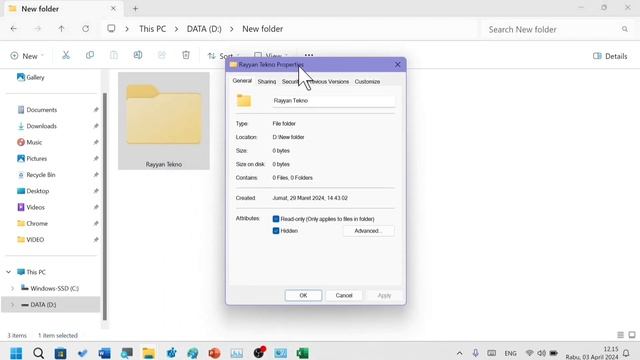Open Pictures in the sidebar
The height and width of the screenshot is (360, 640).
click(32, 158)
